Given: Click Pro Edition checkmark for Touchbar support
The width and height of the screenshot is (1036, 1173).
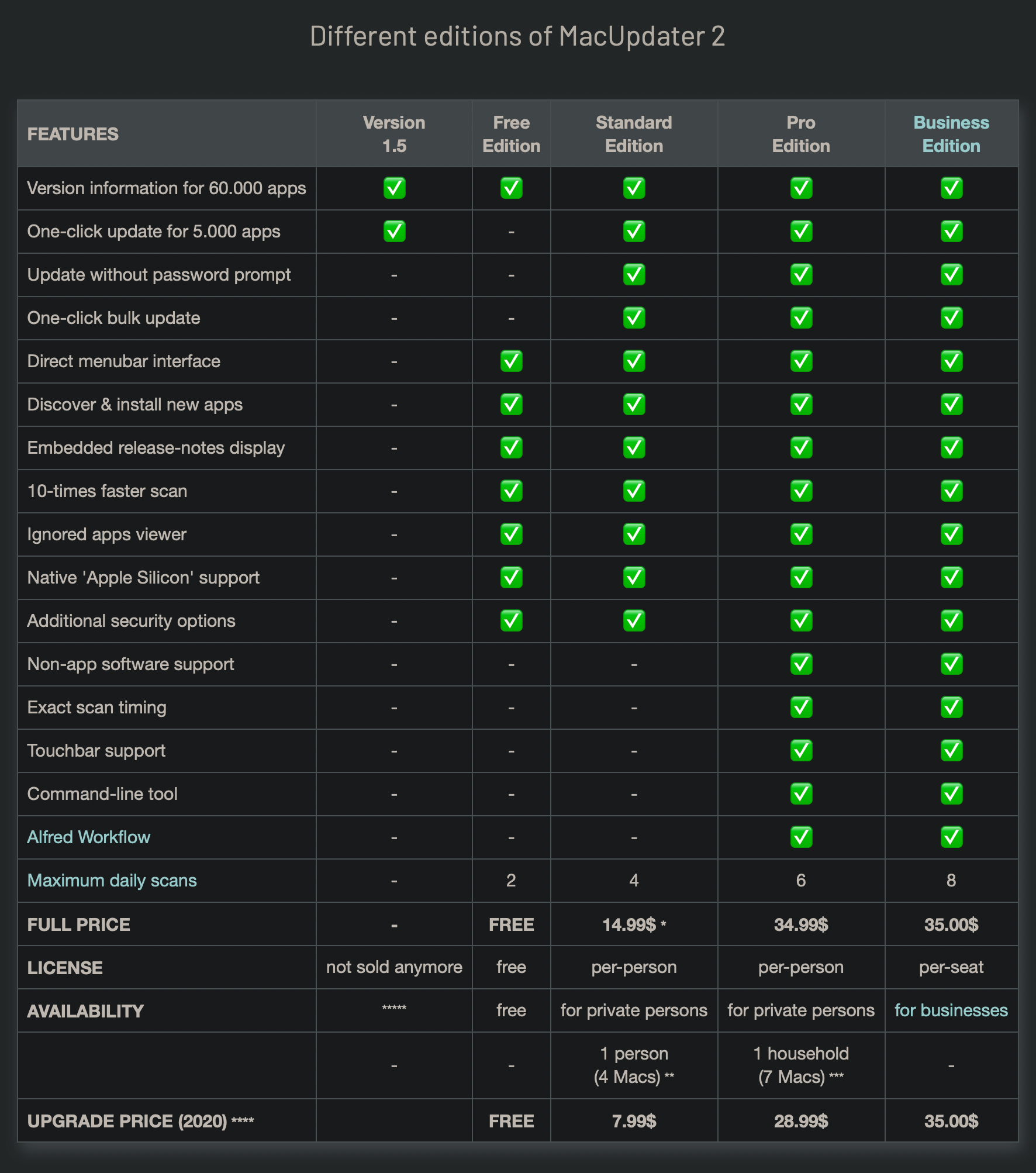Looking at the screenshot, I should point(801,750).
